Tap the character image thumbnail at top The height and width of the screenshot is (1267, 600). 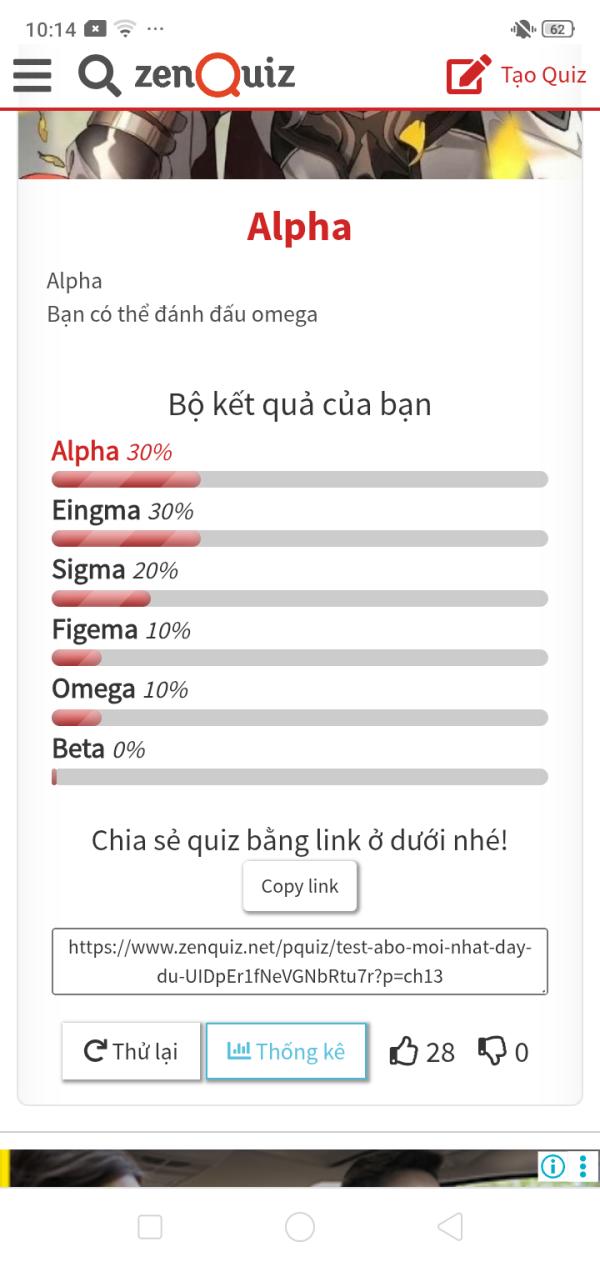(300, 145)
